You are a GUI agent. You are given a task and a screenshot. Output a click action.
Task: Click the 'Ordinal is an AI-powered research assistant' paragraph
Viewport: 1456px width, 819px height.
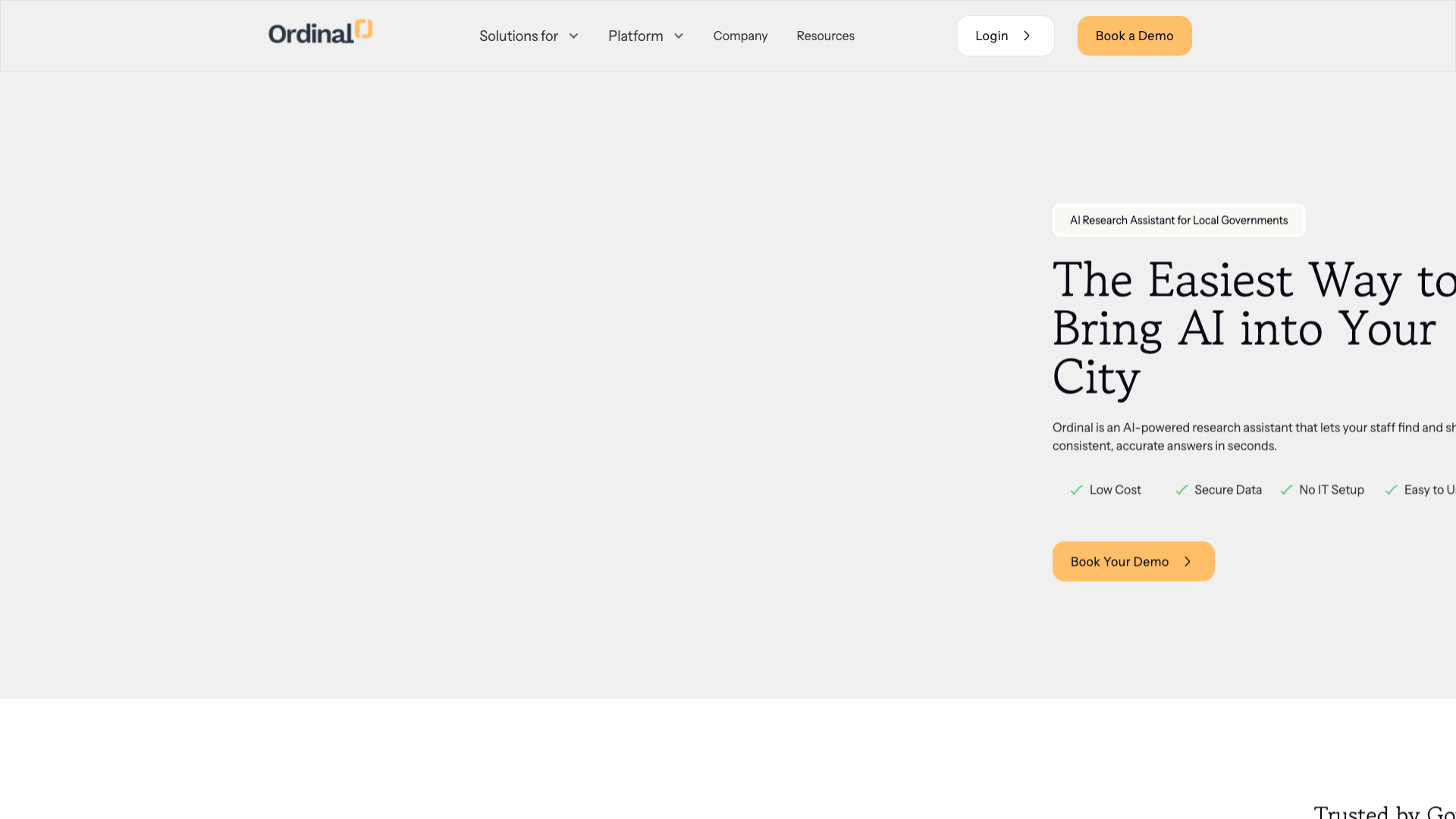1254,437
